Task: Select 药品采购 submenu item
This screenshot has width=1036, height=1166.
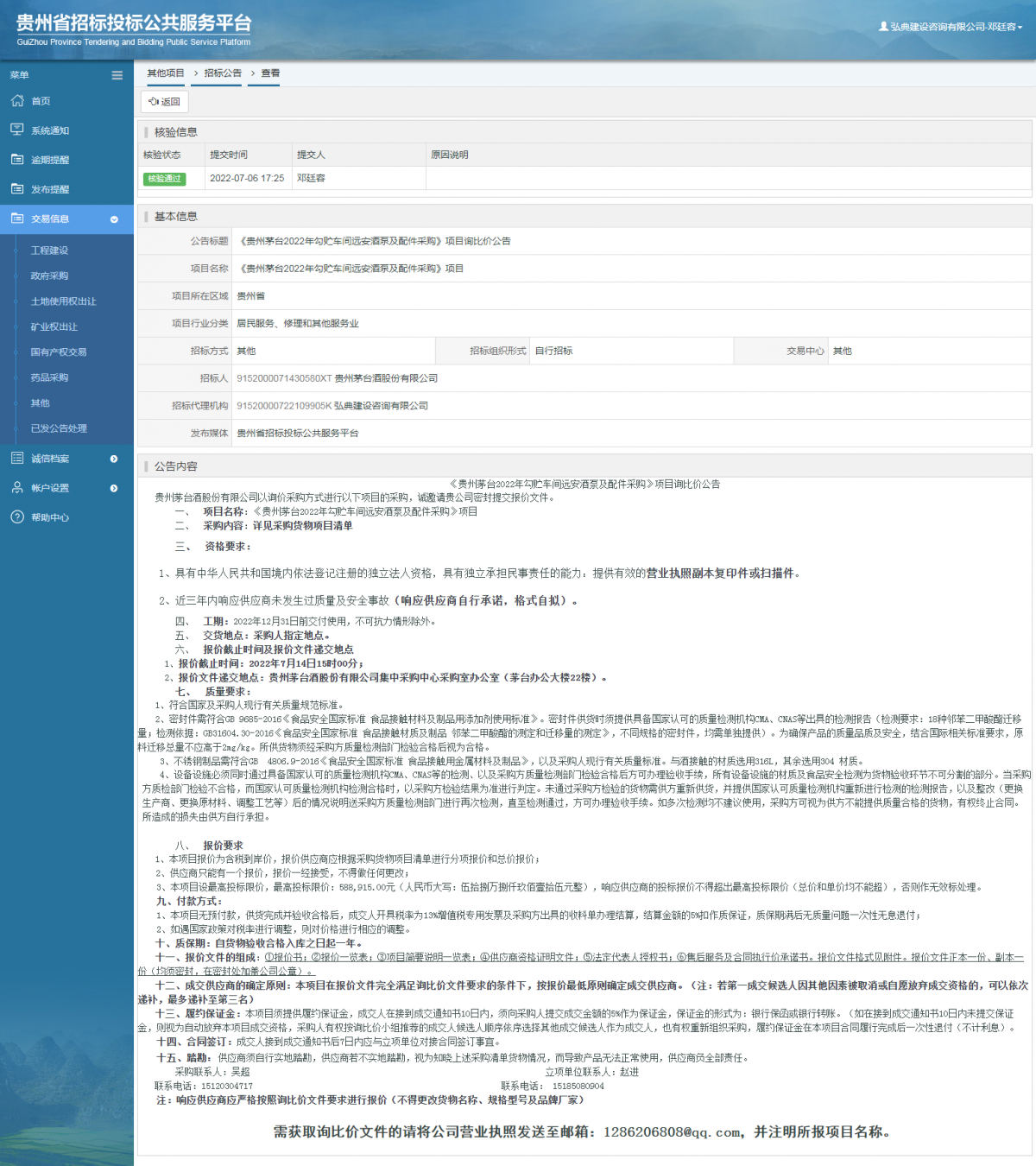Action: (x=49, y=377)
